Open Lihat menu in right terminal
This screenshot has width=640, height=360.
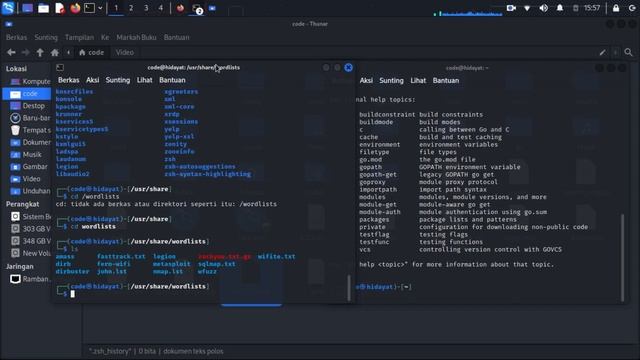tap(418, 80)
